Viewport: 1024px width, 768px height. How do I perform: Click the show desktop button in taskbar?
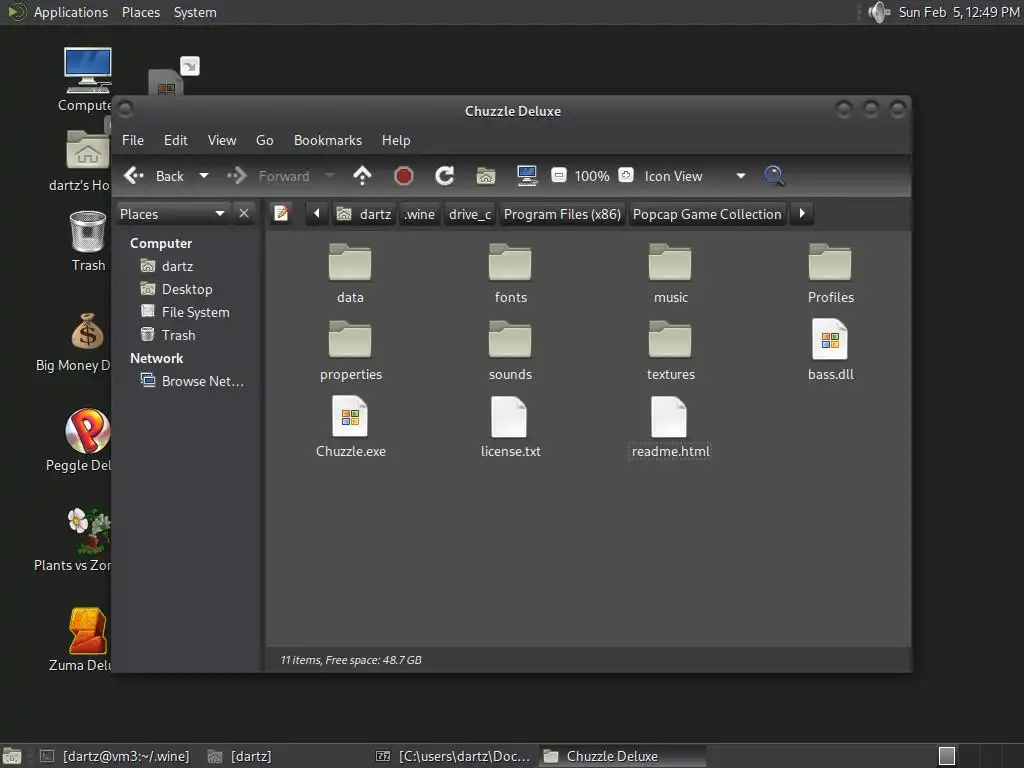[x=12, y=756]
